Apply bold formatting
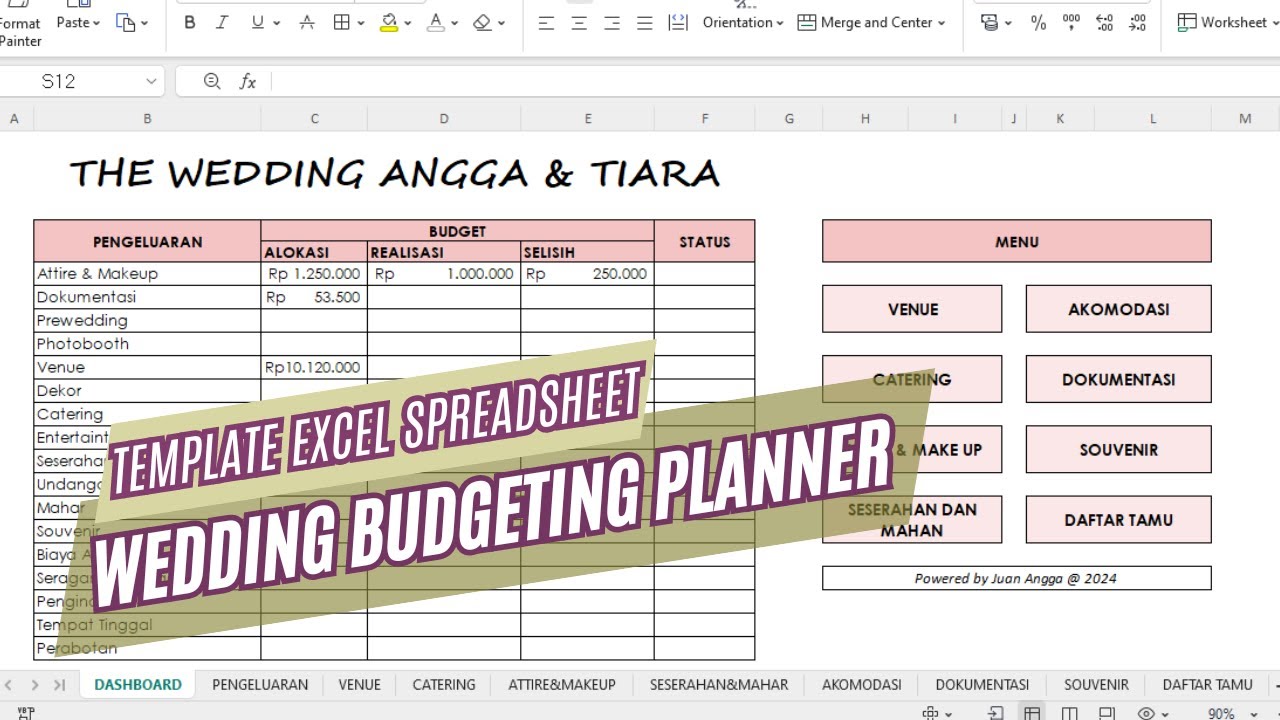 tap(190, 22)
